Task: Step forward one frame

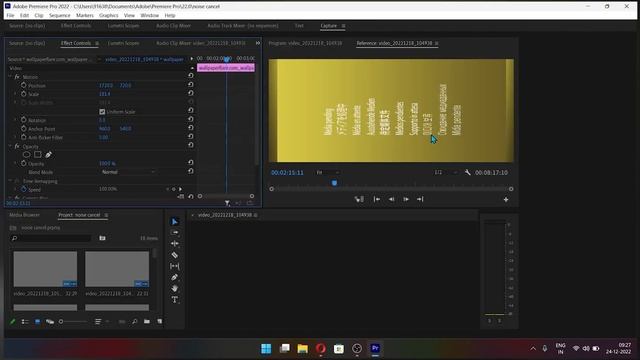Action: point(406,199)
